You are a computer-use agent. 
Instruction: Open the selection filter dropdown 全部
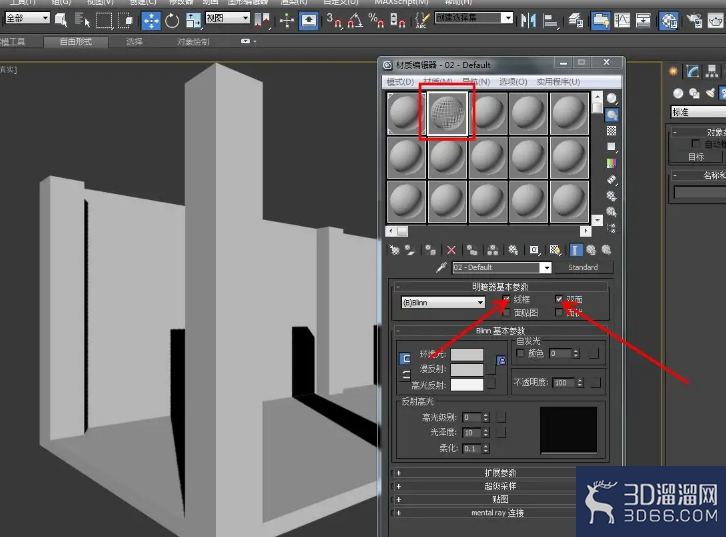27,18
